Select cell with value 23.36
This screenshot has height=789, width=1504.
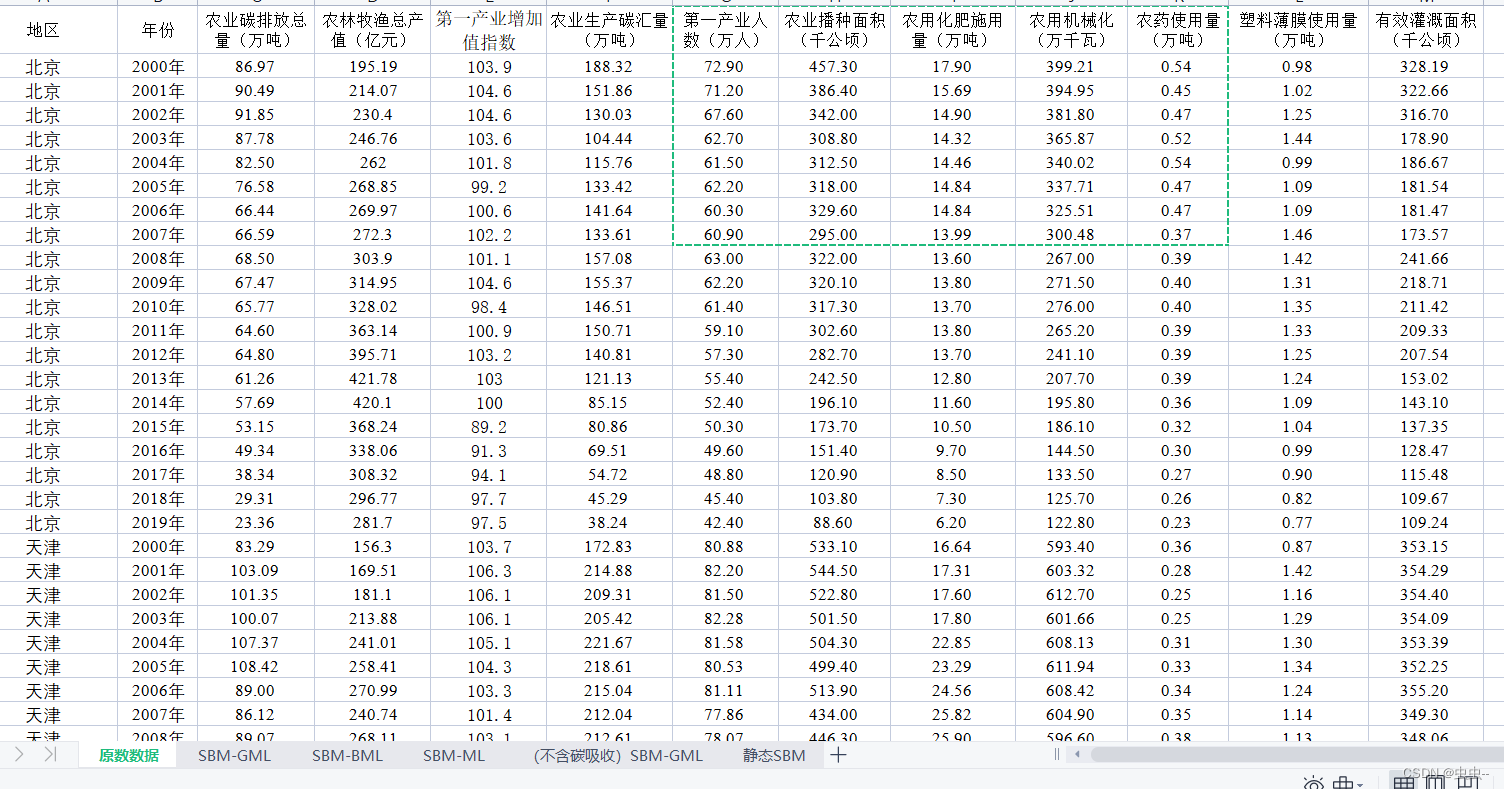click(256, 523)
